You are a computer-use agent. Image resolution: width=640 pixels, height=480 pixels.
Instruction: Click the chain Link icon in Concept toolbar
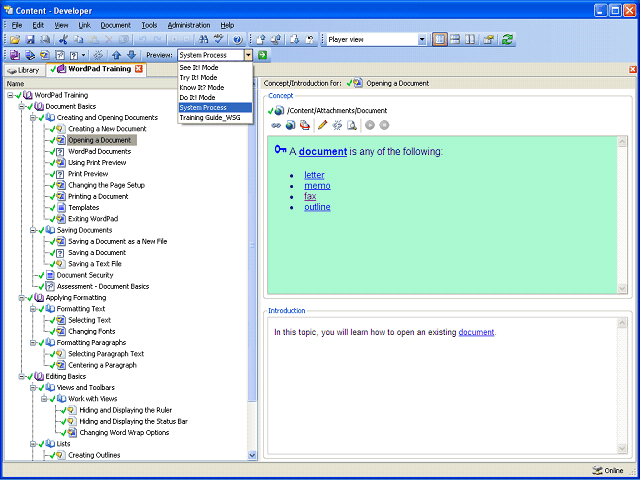coord(276,125)
